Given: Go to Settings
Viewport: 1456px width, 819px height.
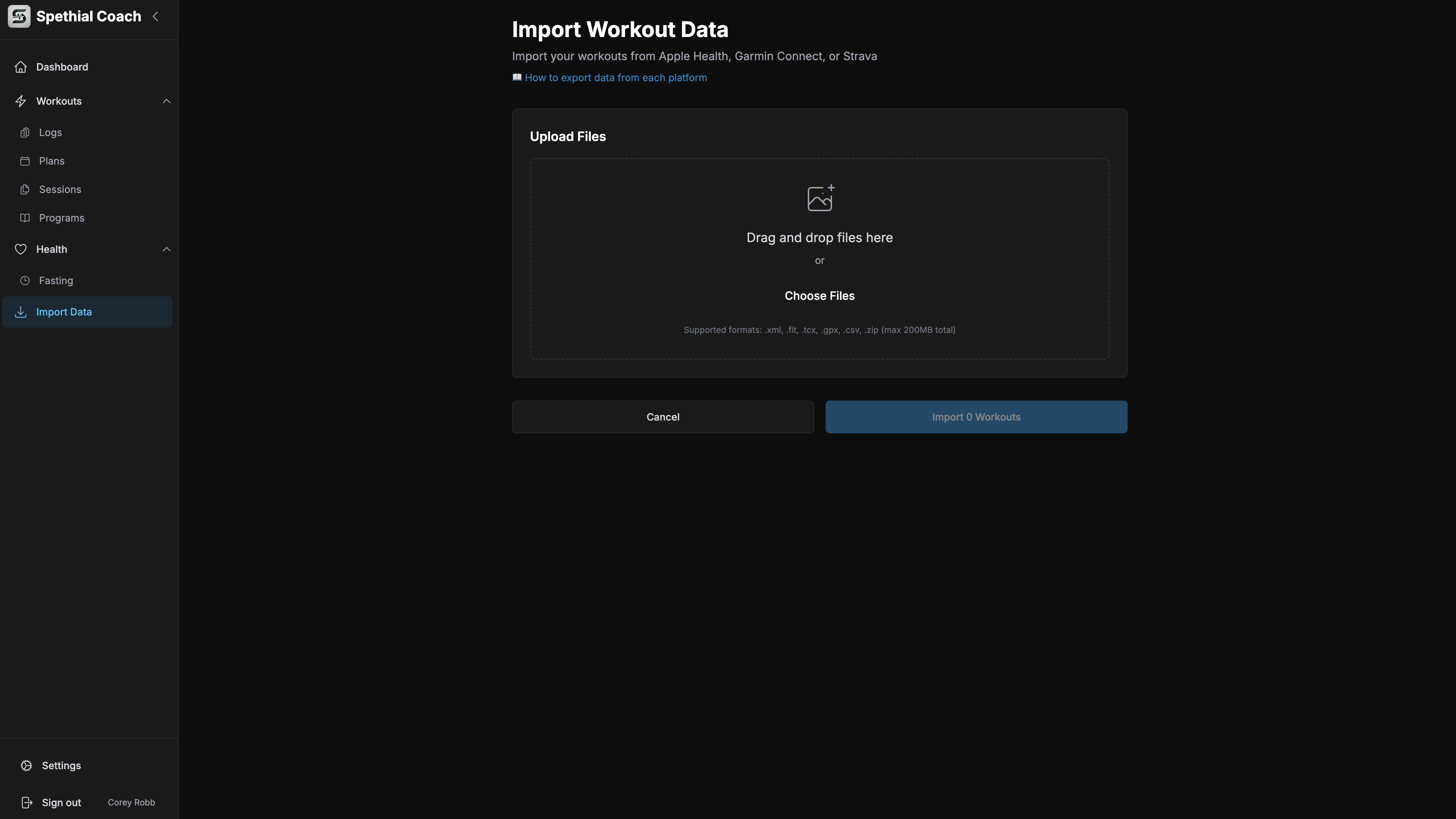Looking at the screenshot, I should click(61, 765).
